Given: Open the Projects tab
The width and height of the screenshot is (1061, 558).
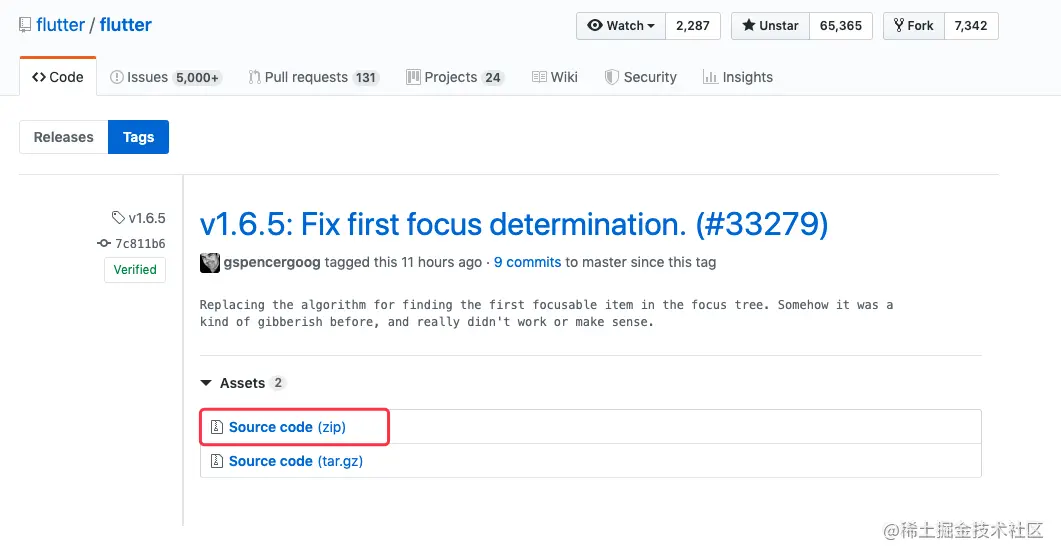Looking at the screenshot, I should [455, 77].
